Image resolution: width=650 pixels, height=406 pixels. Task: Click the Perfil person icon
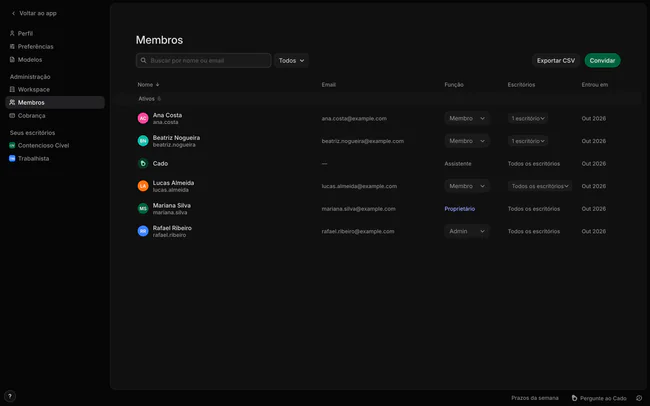click(12, 33)
